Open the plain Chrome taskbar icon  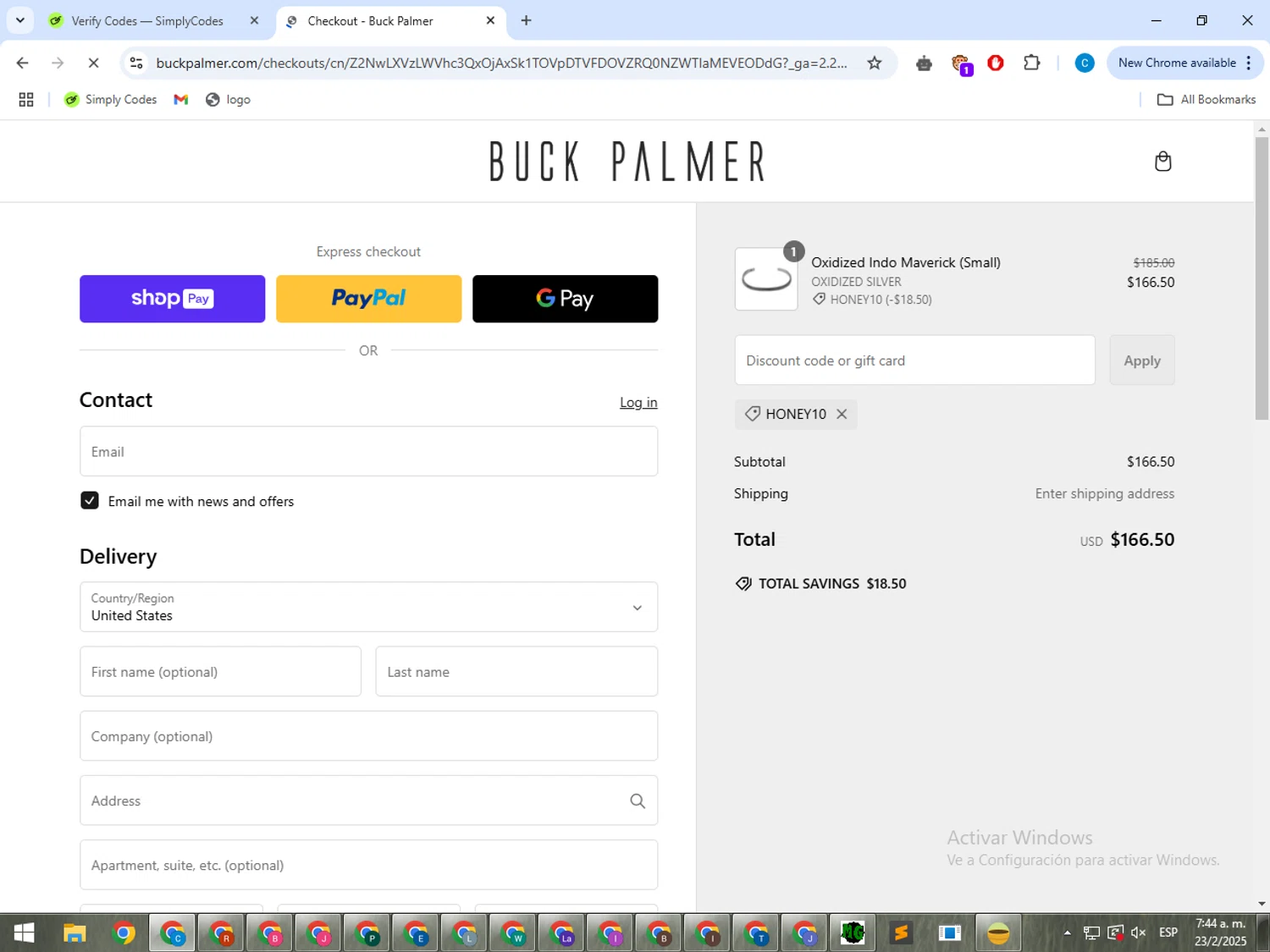click(x=124, y=933)
